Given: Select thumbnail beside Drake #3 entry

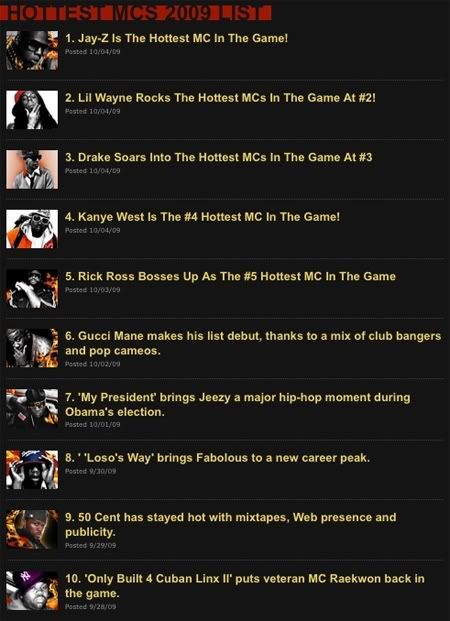Looking at the screenshot, I should point(32,169).
